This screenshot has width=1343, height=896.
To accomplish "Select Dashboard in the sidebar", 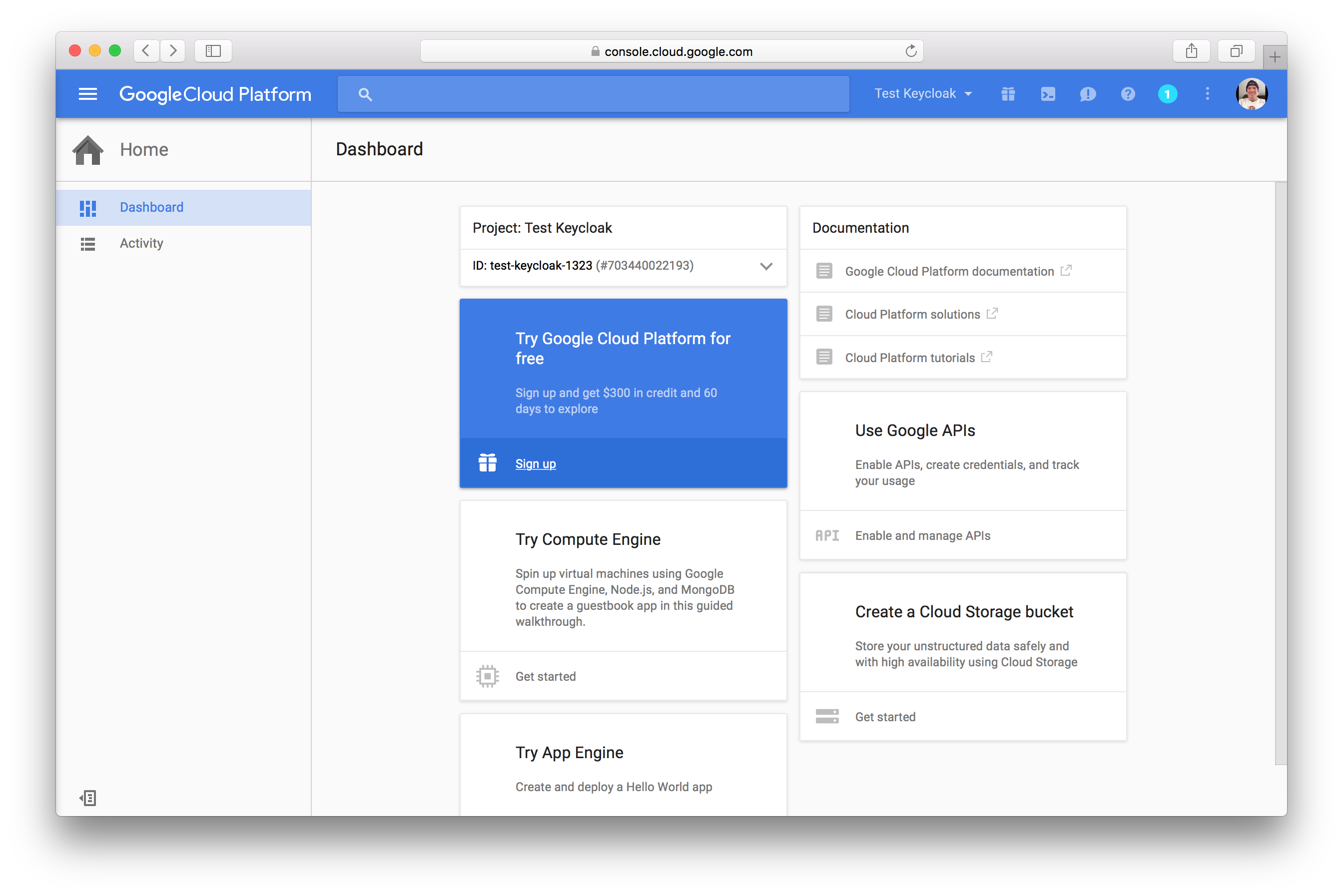I will tap(151, 207).
